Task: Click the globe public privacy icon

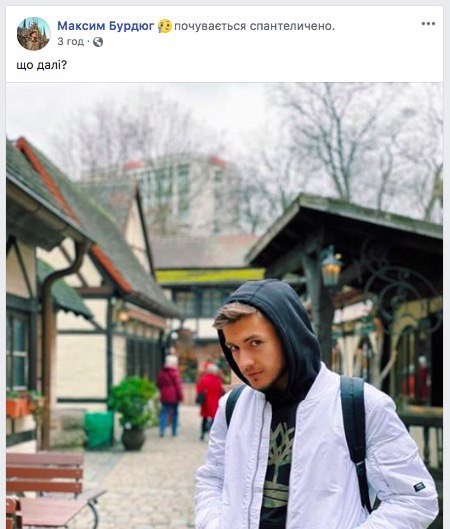Action: (98, 42)
